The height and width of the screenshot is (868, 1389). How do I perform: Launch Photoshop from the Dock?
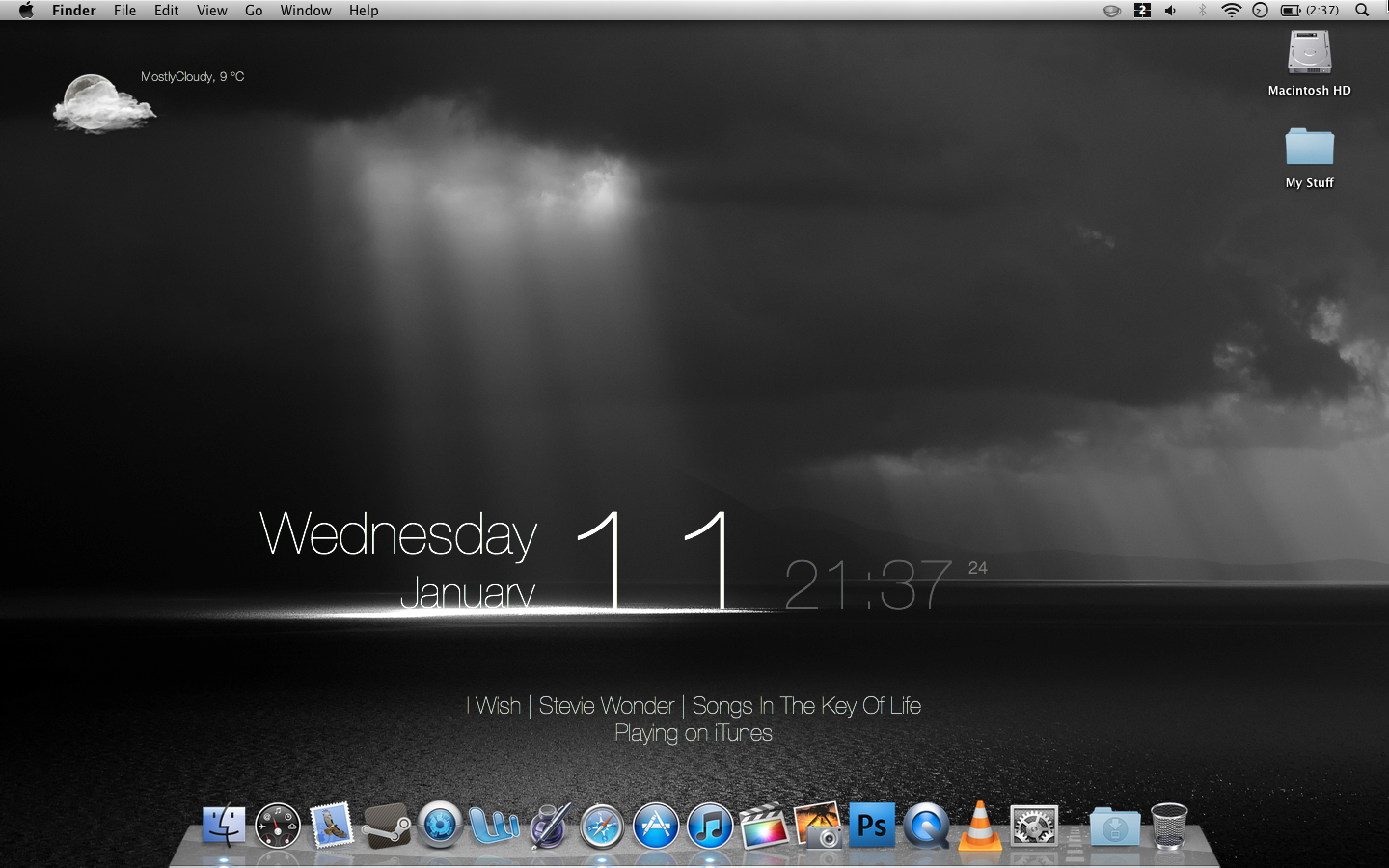click(872, 826)
